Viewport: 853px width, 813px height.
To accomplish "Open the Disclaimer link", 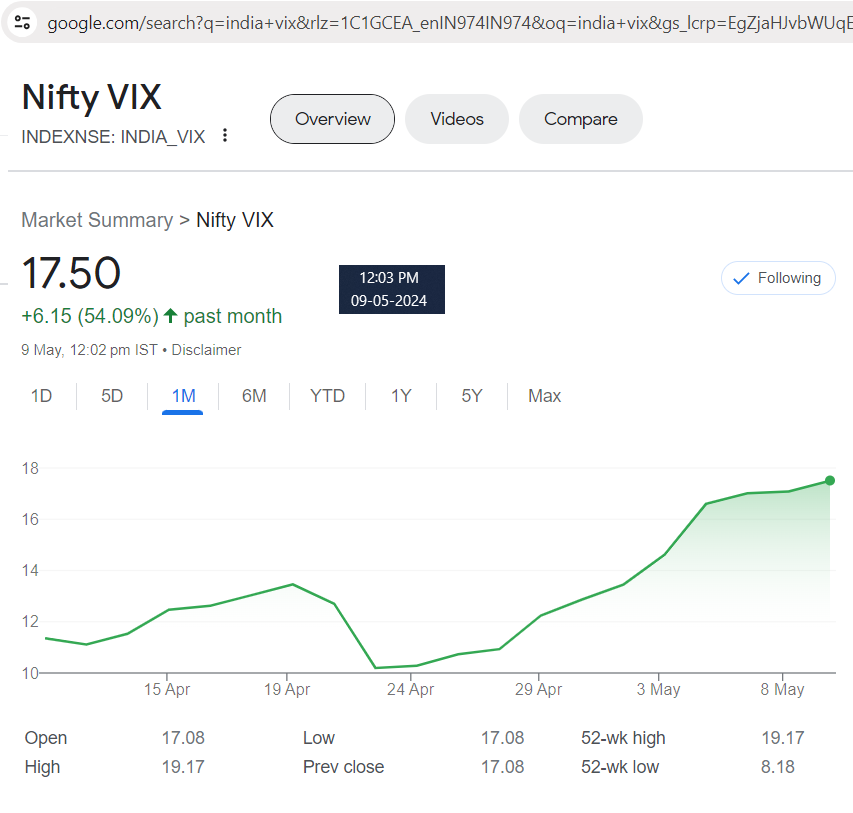I will pos(206,350).
